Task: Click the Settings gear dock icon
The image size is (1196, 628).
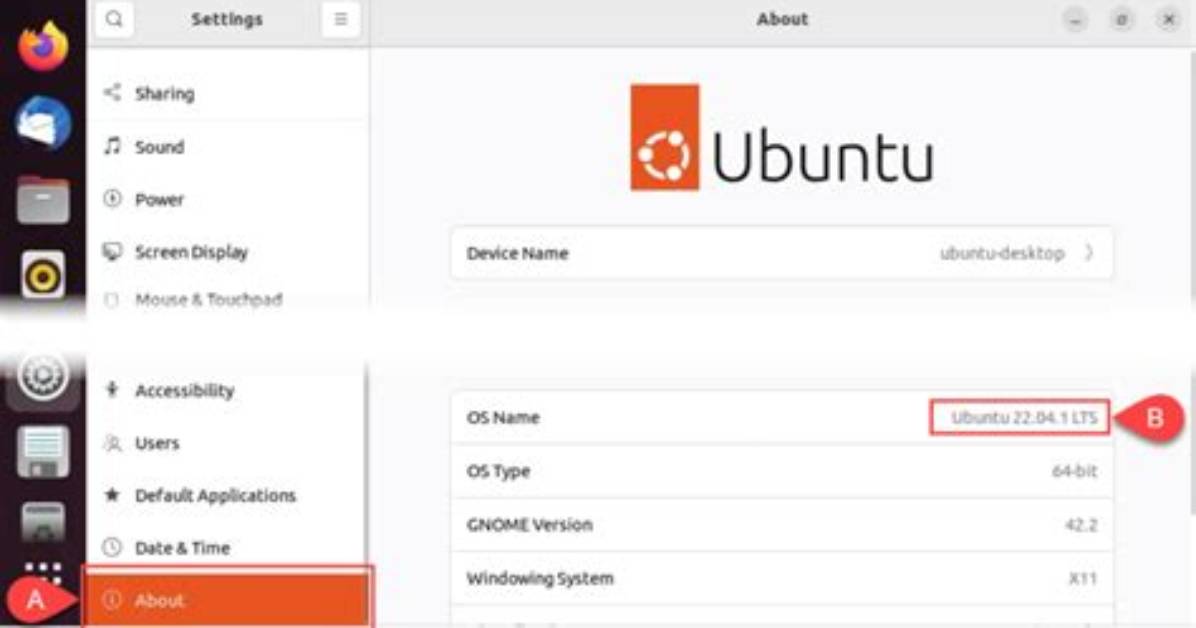Action: pos(43,375)
